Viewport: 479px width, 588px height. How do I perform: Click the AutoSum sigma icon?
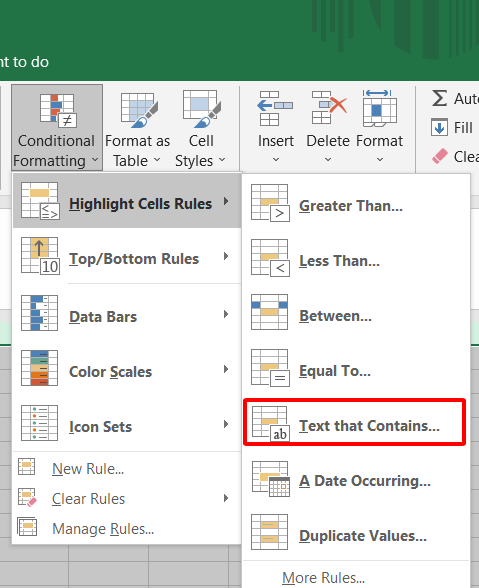click(439, 98)
